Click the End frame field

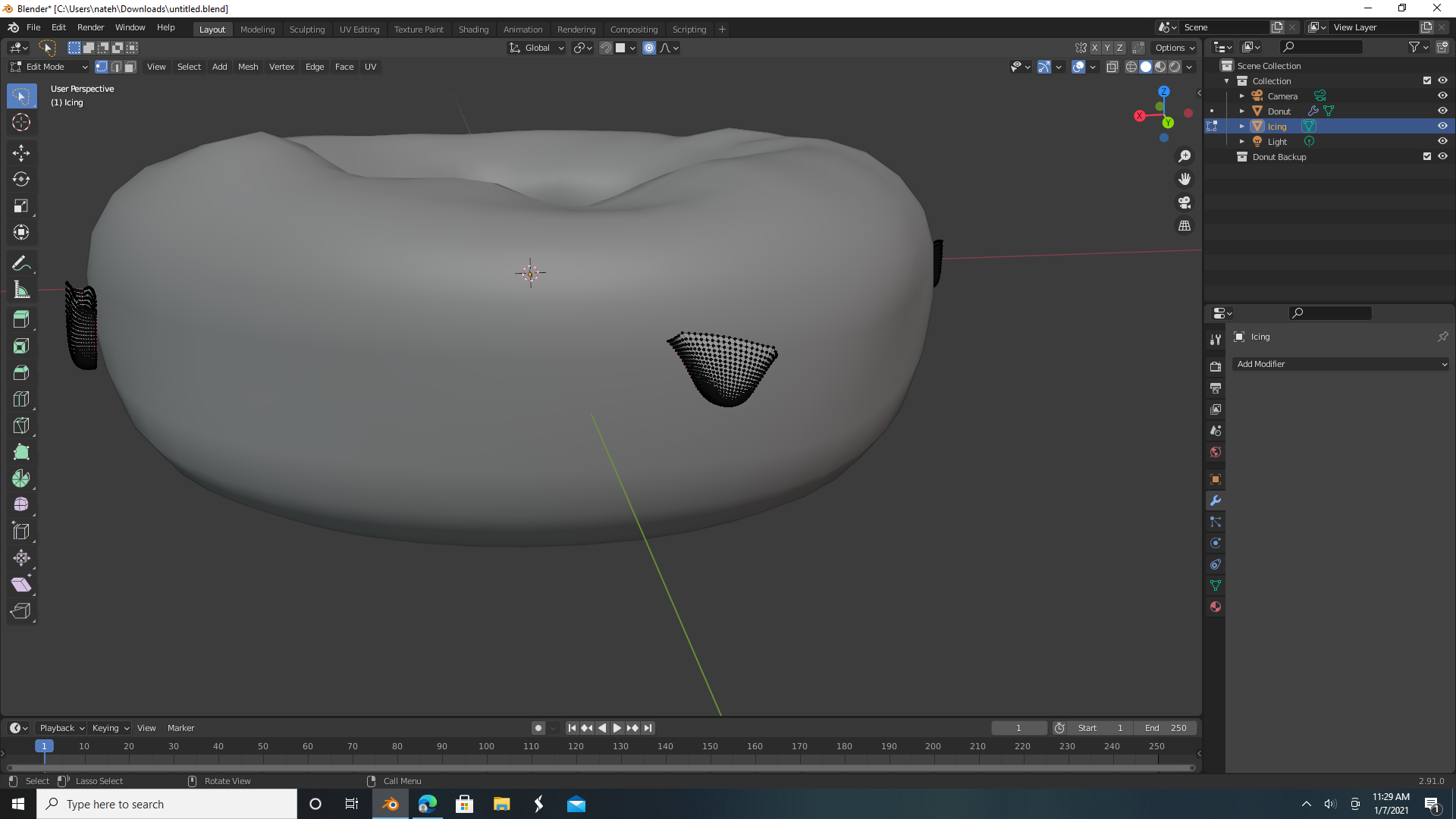click(x=1166, y=728)
